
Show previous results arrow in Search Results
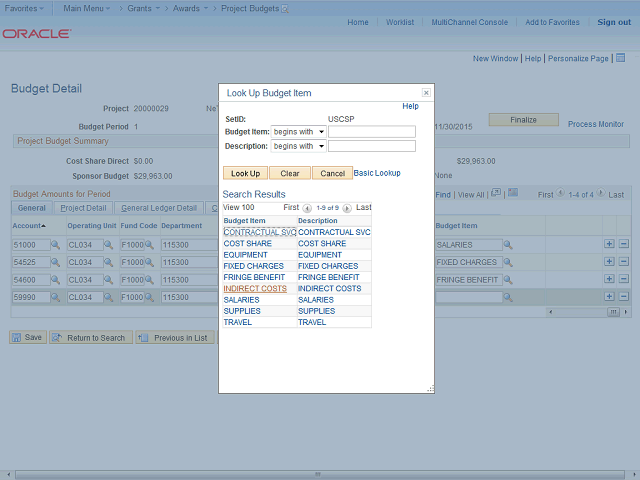307,208
